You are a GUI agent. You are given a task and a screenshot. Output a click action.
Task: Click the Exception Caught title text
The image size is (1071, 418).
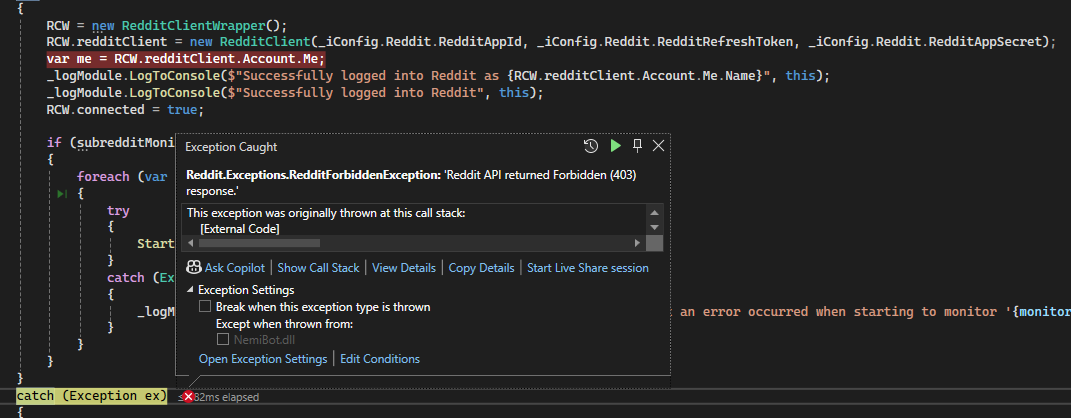pyautogui.click(x=232, y=147)
